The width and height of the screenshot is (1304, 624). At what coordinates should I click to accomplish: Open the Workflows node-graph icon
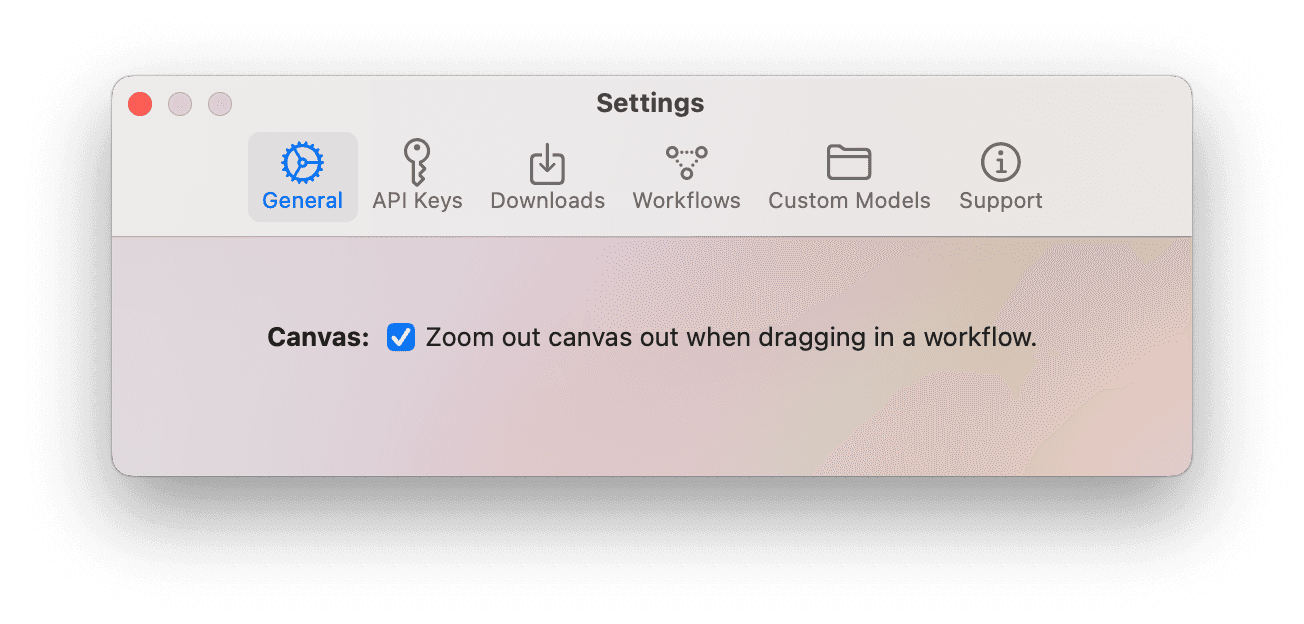coord(687,162)
